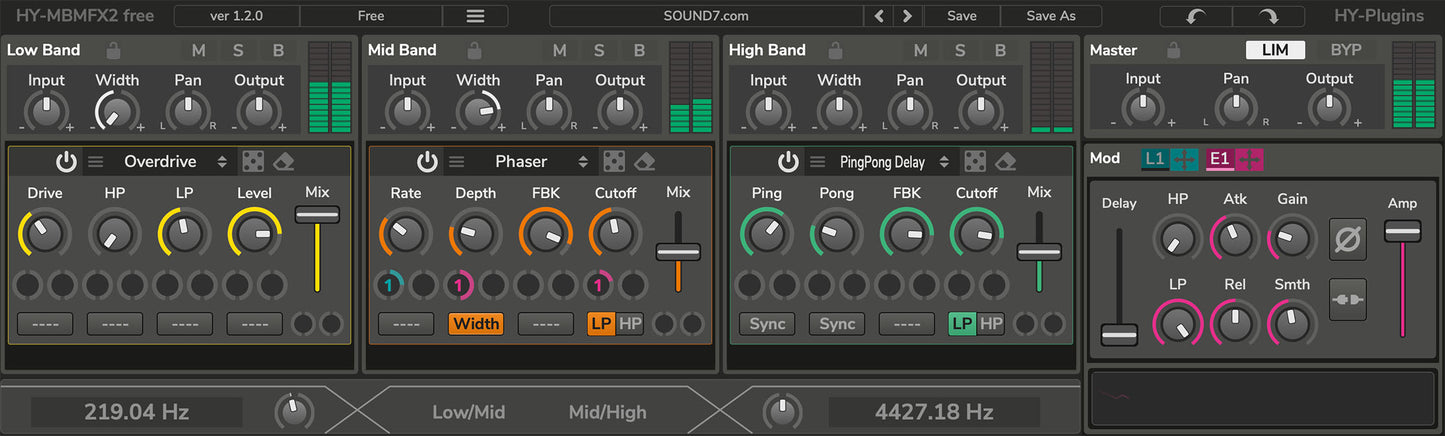
Task: Click L1 modulation assign crosshair
Action: pos(1184,159)
